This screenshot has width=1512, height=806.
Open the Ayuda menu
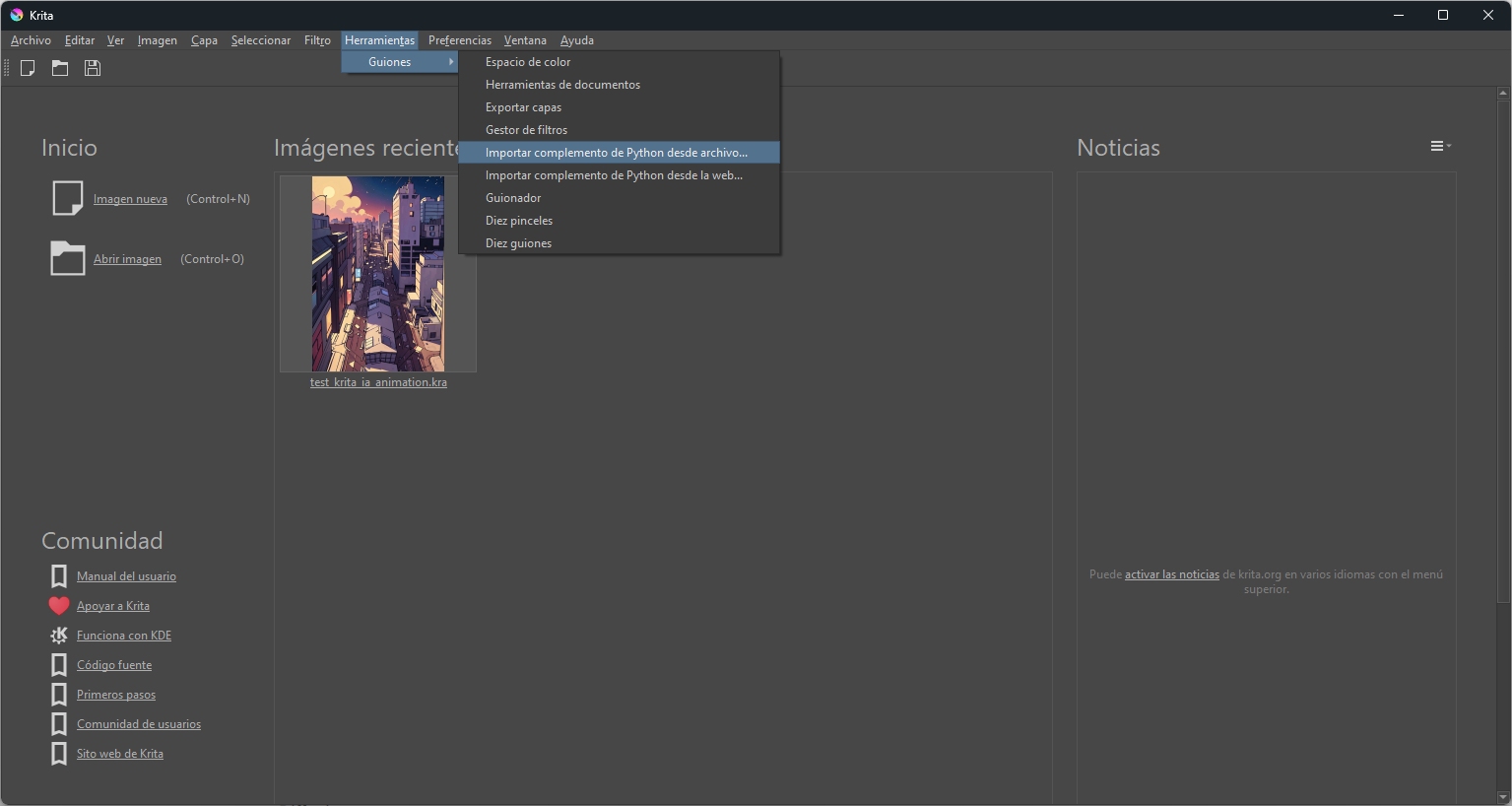[577, 40]
